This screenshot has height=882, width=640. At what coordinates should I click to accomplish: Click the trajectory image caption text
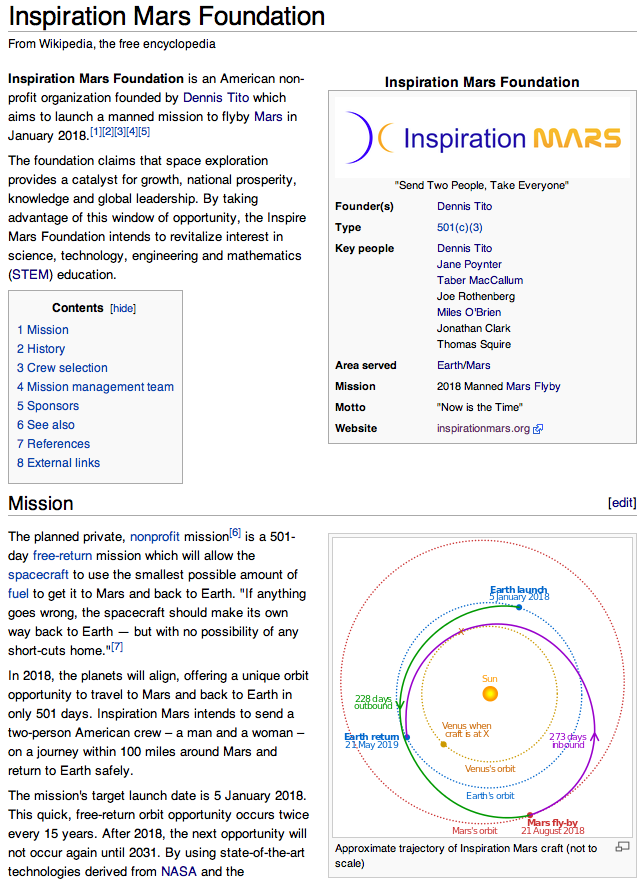(x=466, y=856)
